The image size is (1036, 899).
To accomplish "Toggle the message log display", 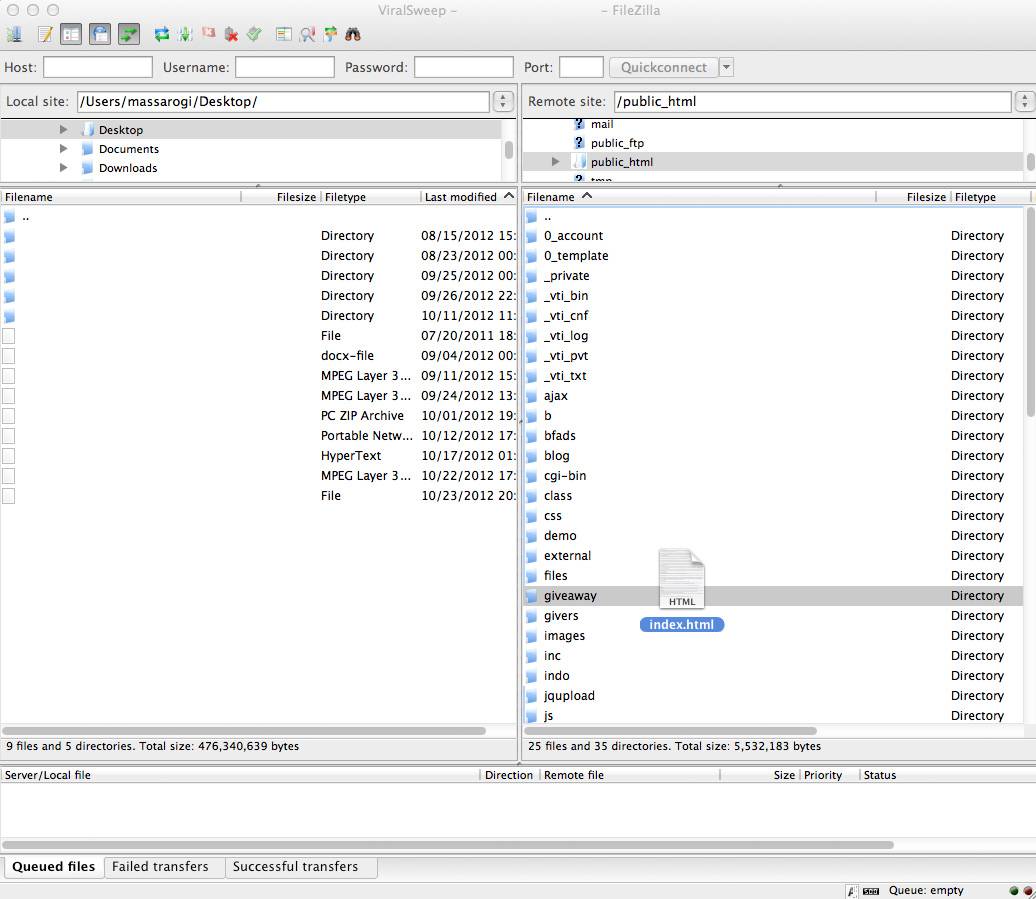I will click(x=45, y=34).
